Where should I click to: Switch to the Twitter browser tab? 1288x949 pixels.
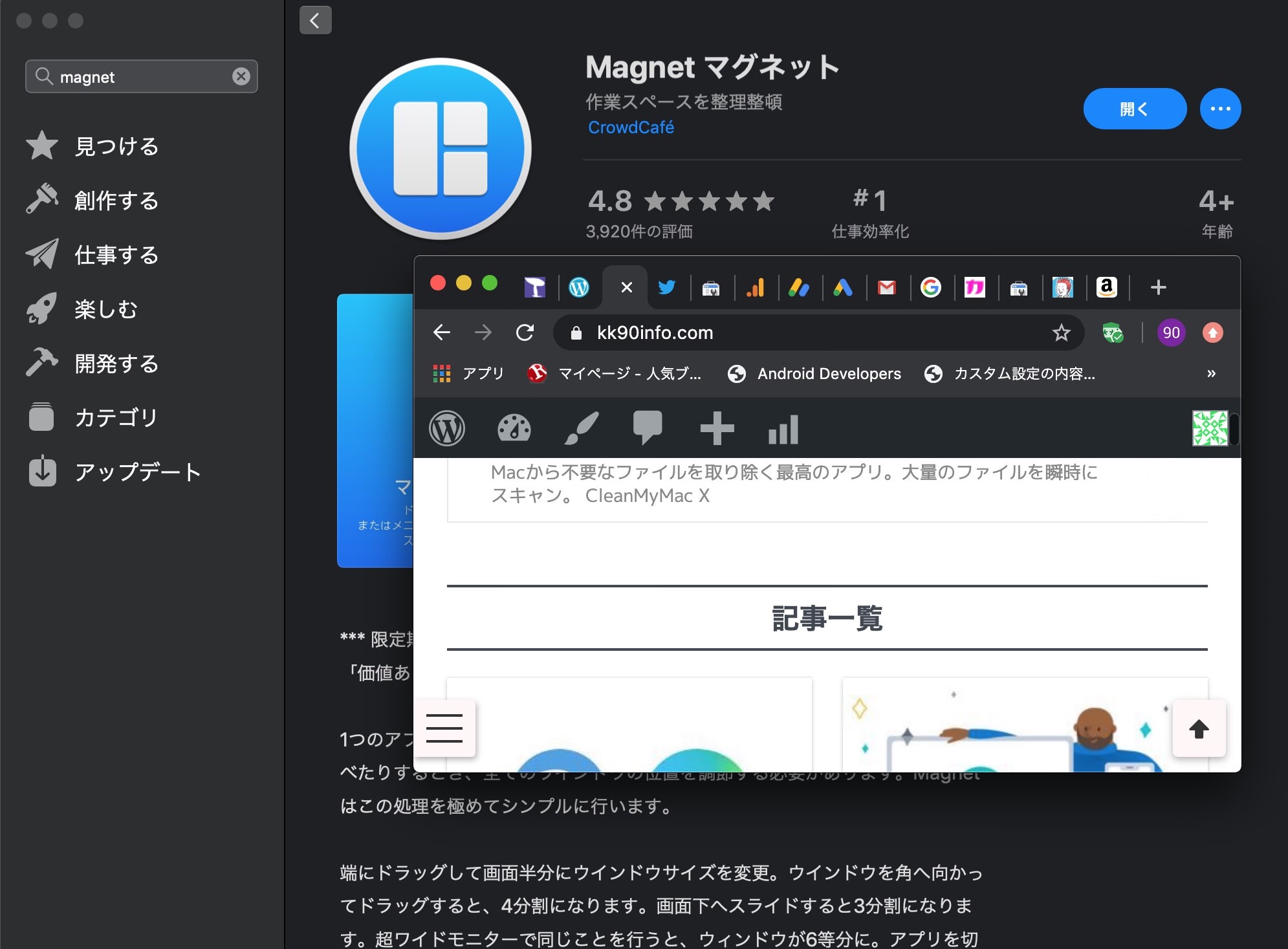click(667, 287)
